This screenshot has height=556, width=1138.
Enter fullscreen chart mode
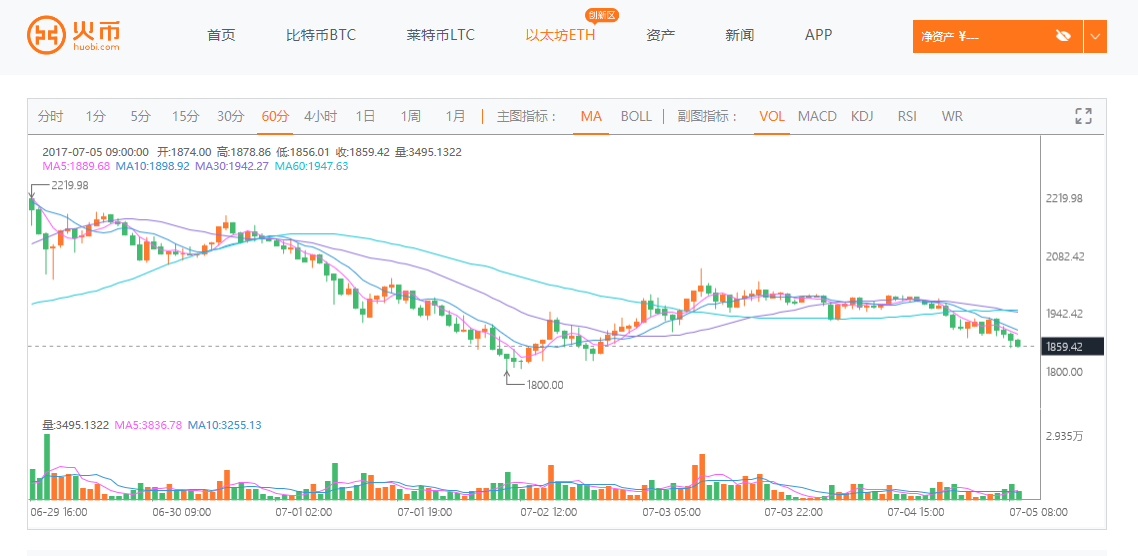(x=1083, y=116)
